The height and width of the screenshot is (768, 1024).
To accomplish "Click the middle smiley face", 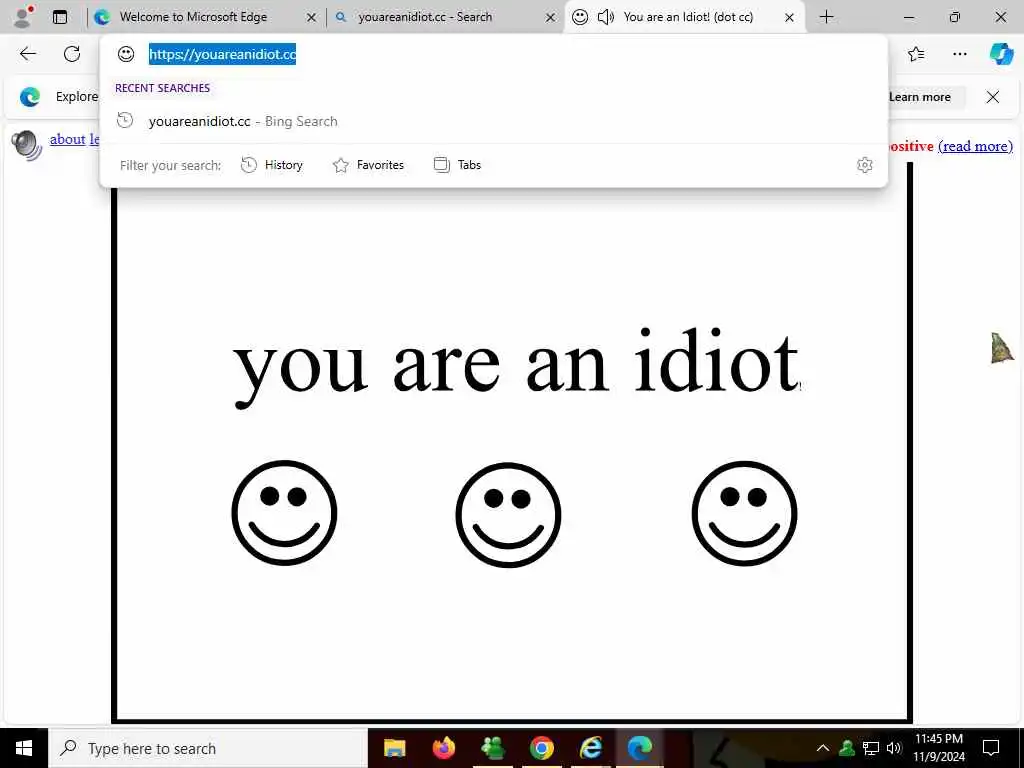I will pos(508,515).
